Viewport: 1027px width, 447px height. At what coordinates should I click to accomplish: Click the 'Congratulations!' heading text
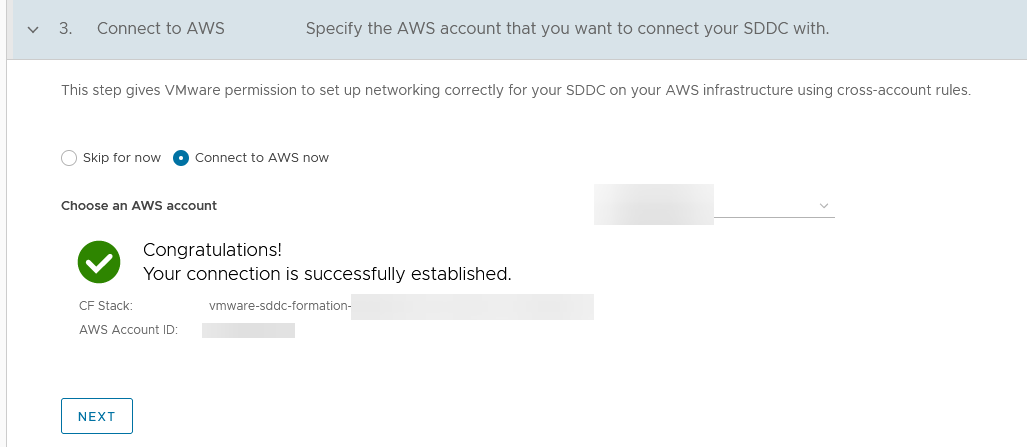click(x=212, y=250)
